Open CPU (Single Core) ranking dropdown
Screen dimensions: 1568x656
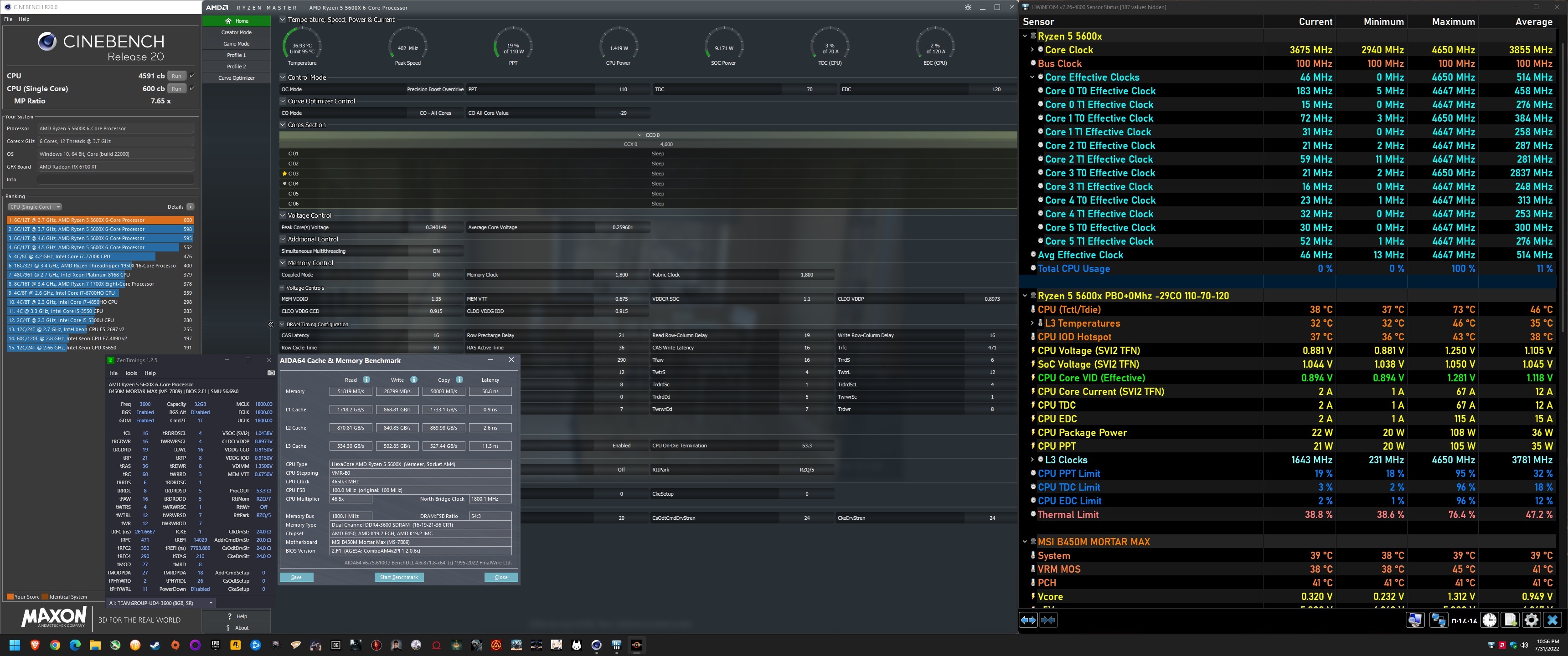(35, 207)
